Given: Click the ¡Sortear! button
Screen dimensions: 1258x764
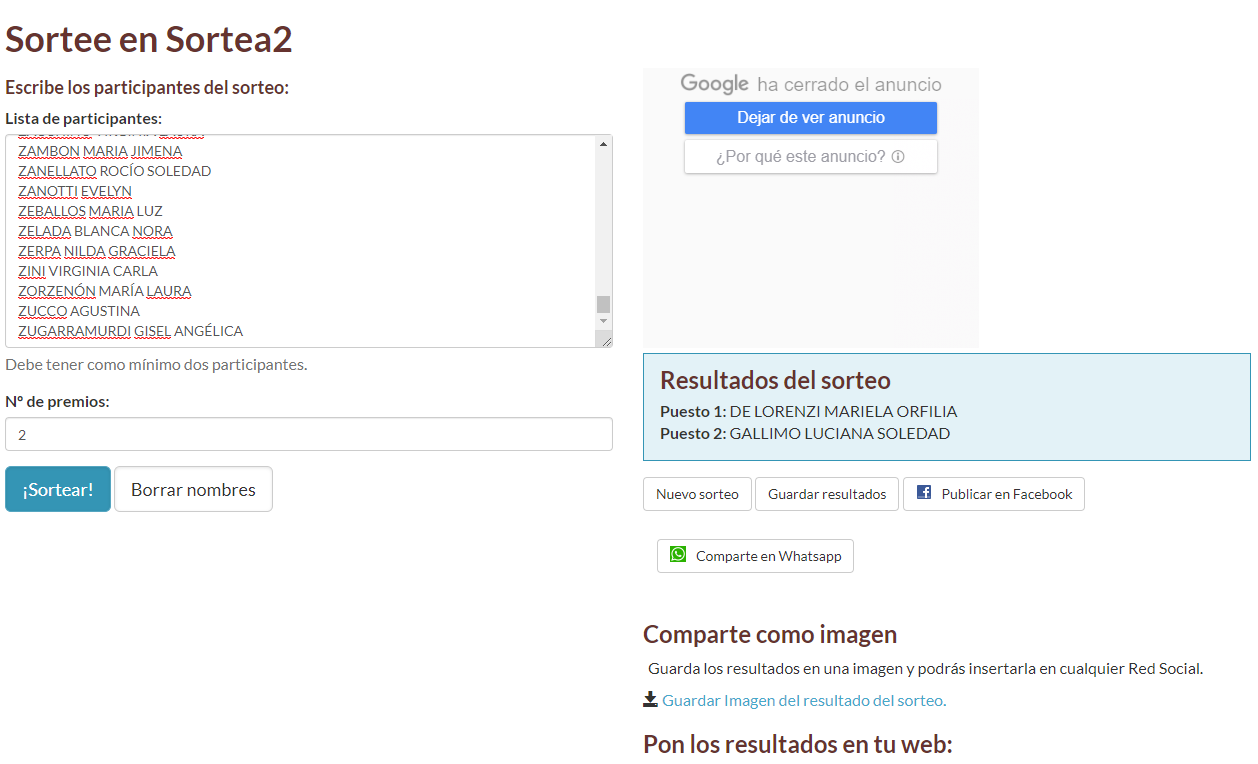Looking at the screenshot, I should pyautogui.click(x=58, y=489).
